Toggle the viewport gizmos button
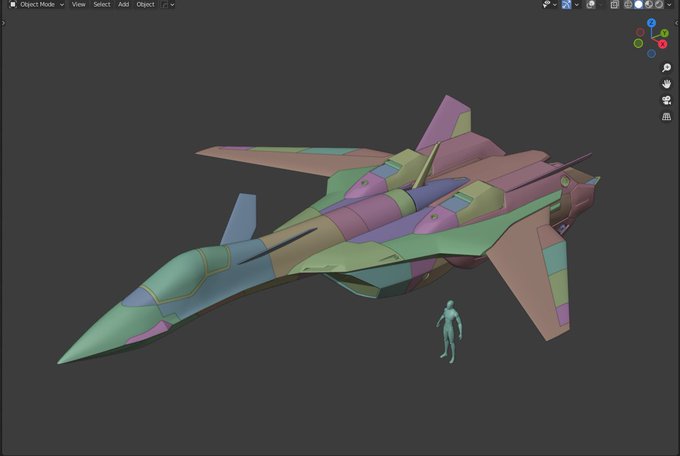 point(566,4)
